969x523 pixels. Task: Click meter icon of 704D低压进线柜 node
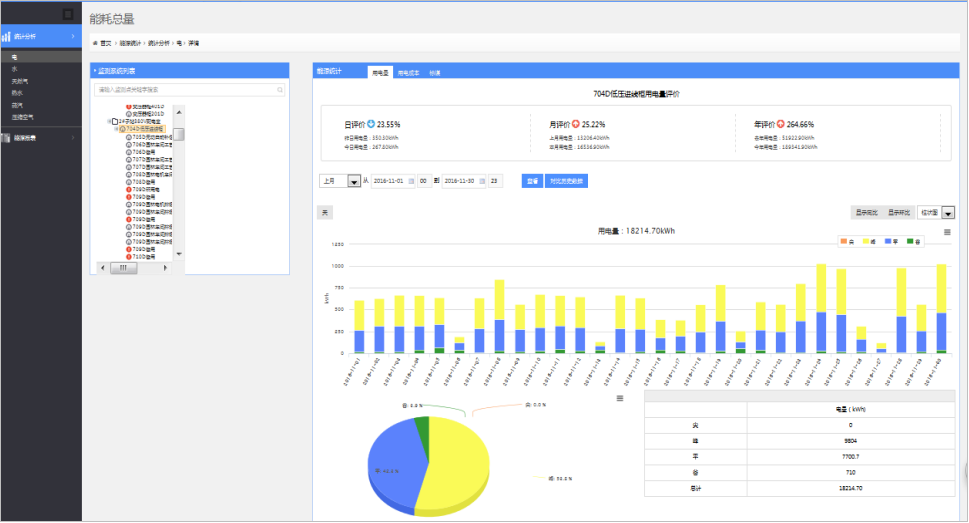click(x=122, y=129)
